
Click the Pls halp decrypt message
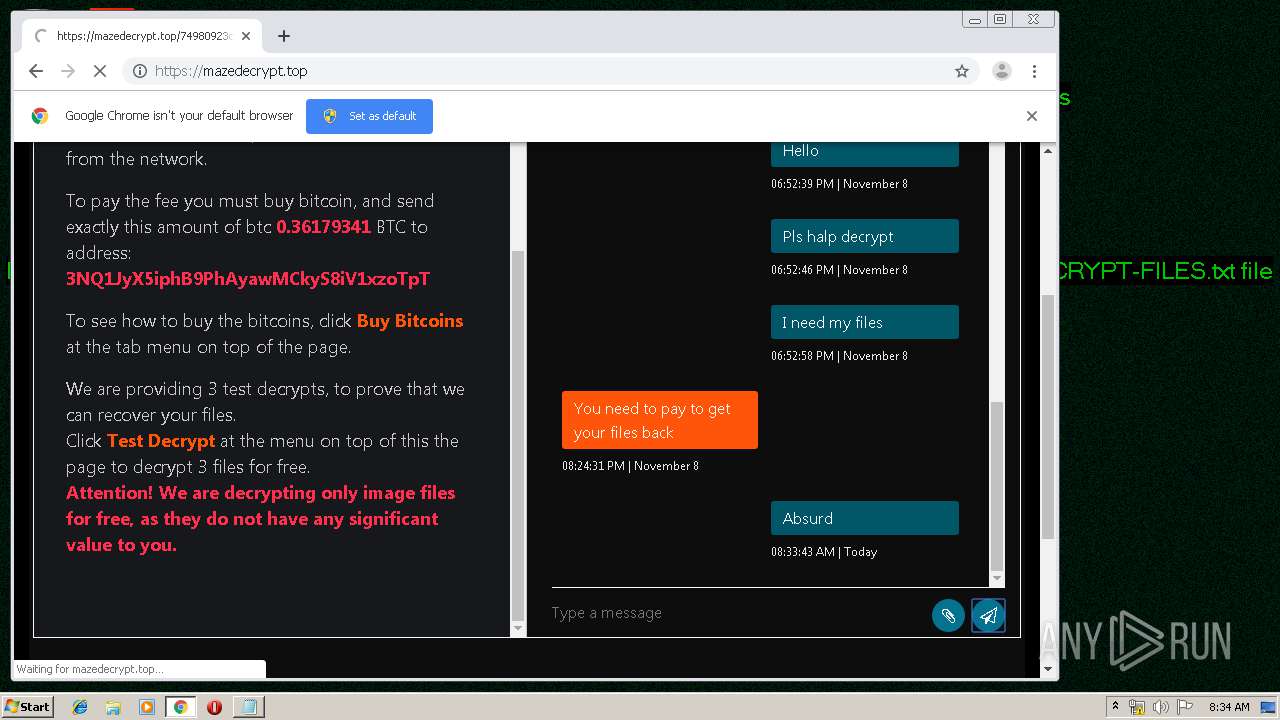pyautogui.click(x=864, y=236)
